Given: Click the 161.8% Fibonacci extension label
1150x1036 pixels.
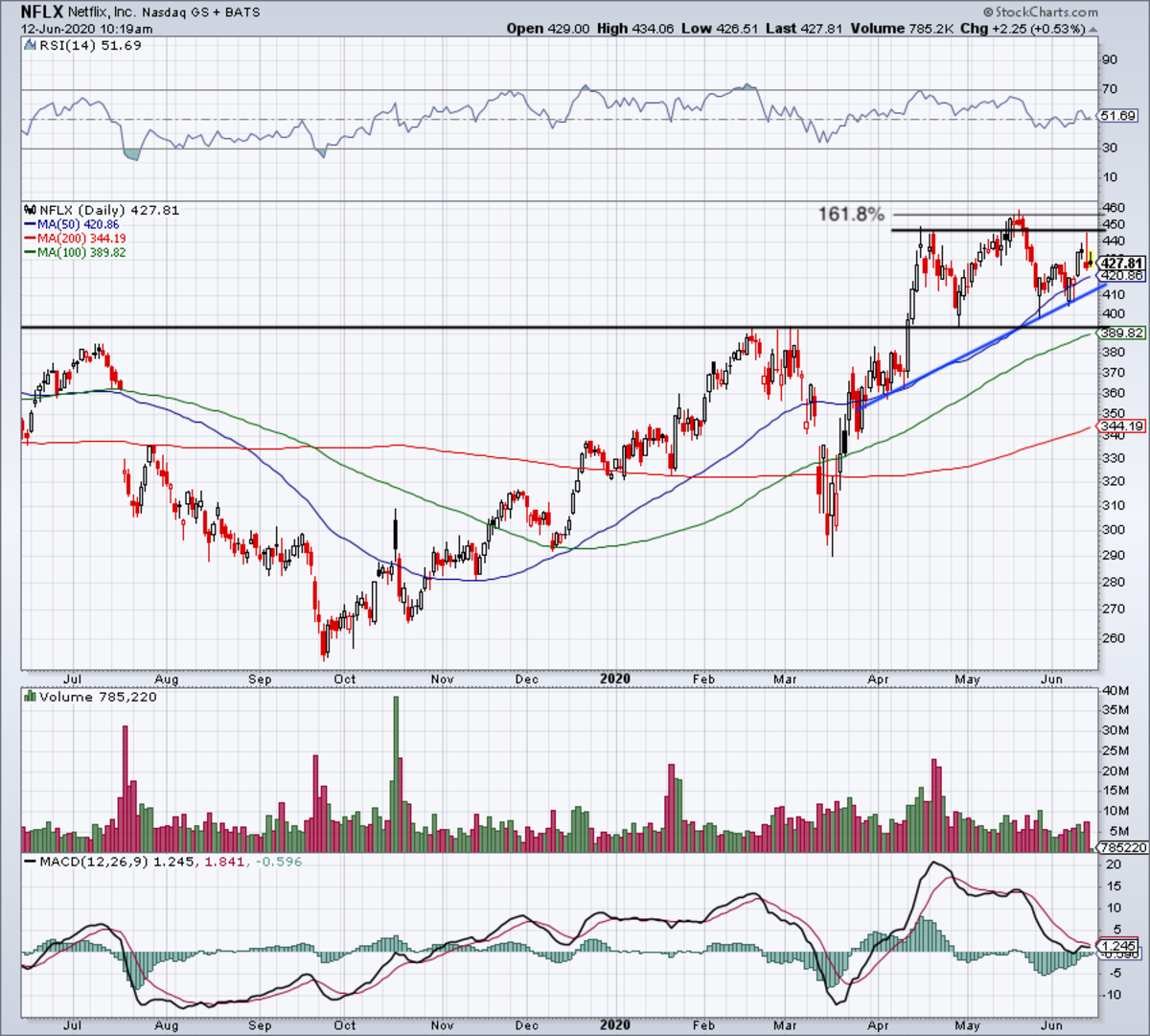Looking at the screenshot, I should point(851,215).
